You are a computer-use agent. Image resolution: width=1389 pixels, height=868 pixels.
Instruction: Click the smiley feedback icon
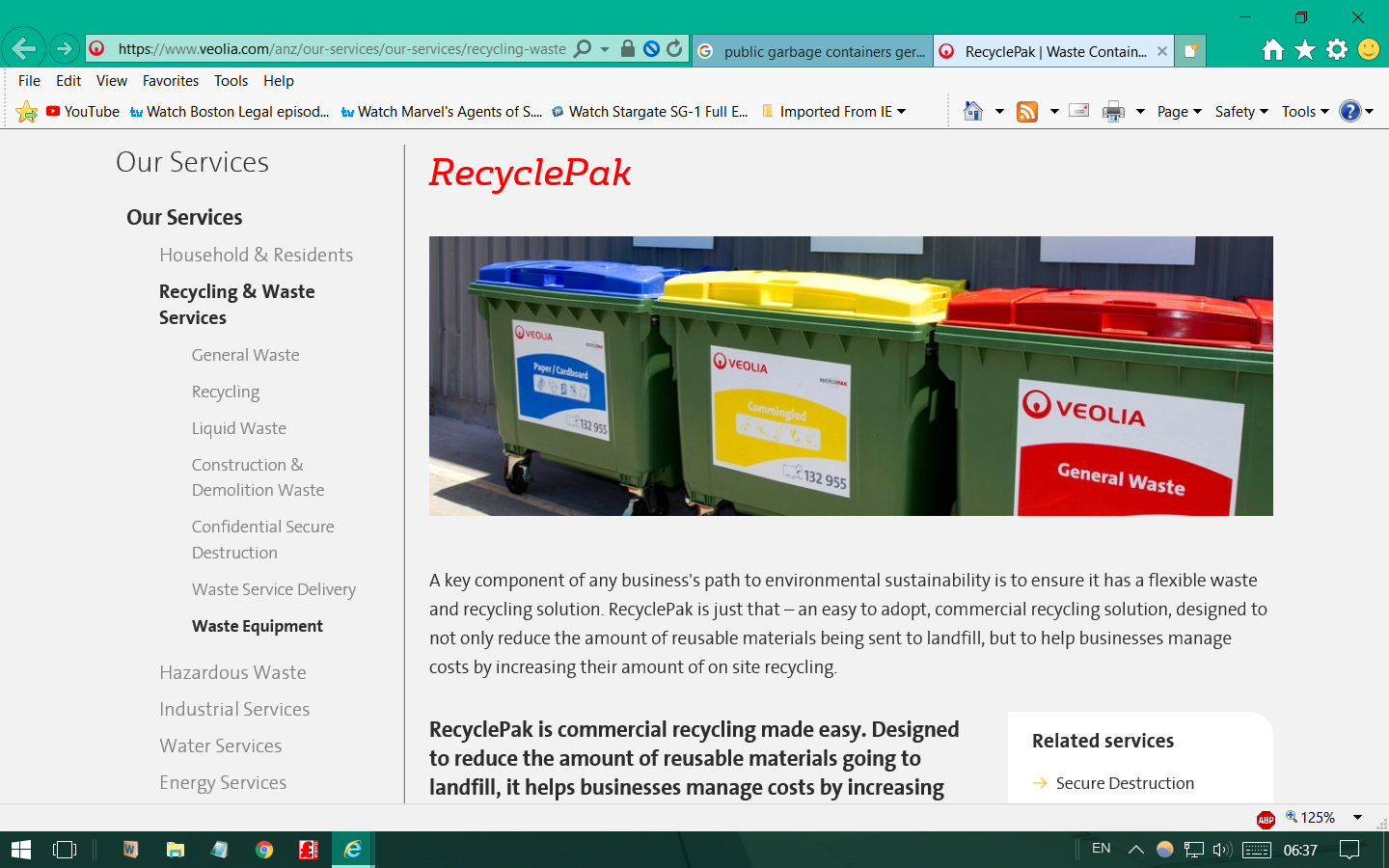pyautogui.click(x=1369, y=49)
